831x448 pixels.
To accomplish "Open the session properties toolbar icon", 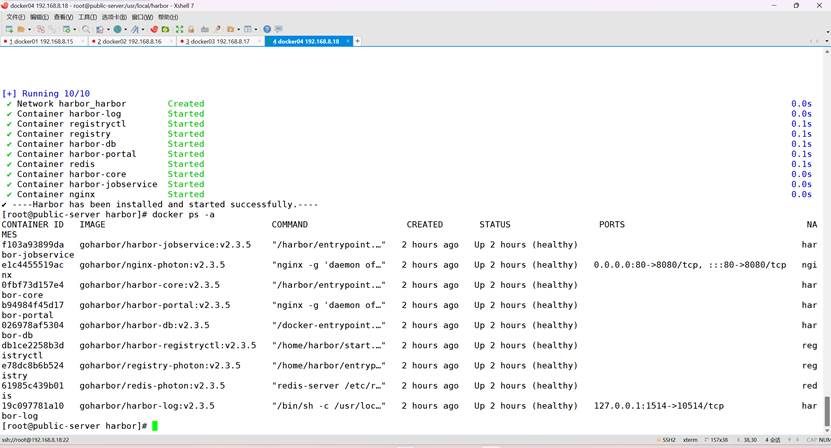I will [x=67, y=29].
